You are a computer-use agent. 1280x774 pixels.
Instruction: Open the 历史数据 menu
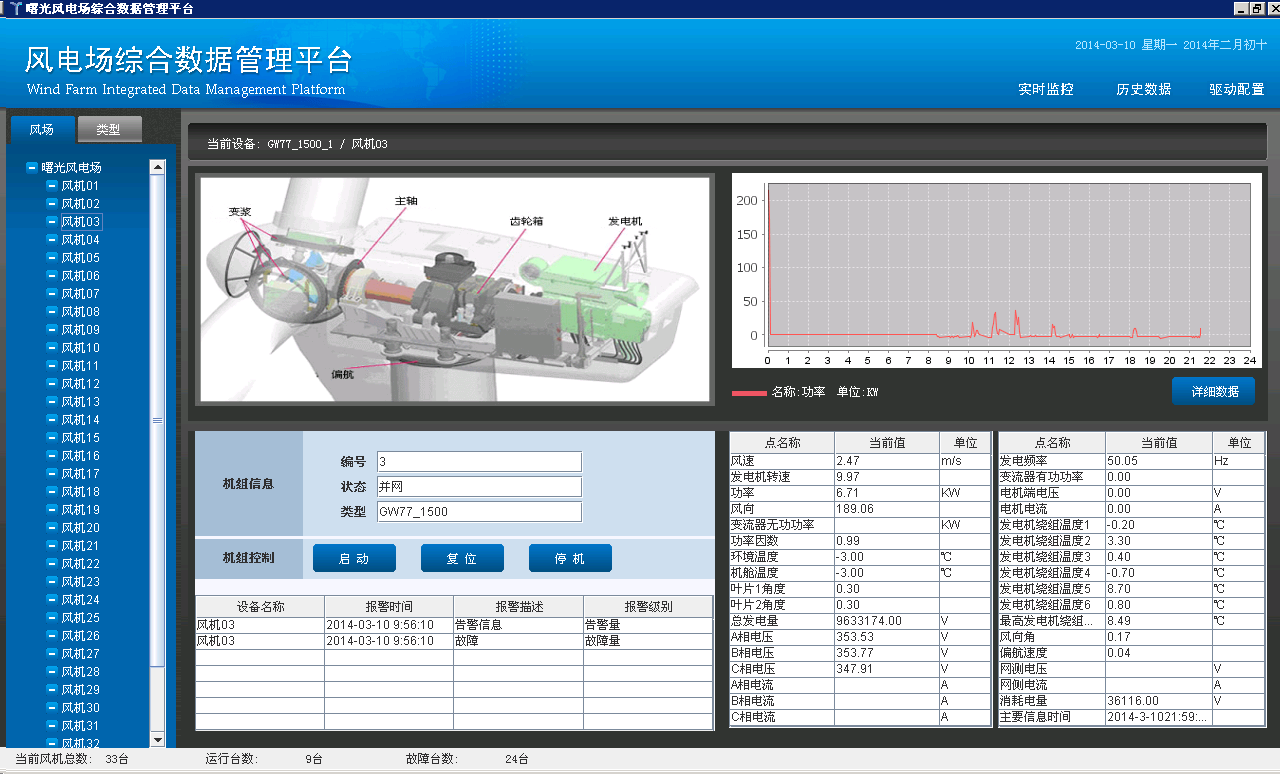pos(1143,89)
